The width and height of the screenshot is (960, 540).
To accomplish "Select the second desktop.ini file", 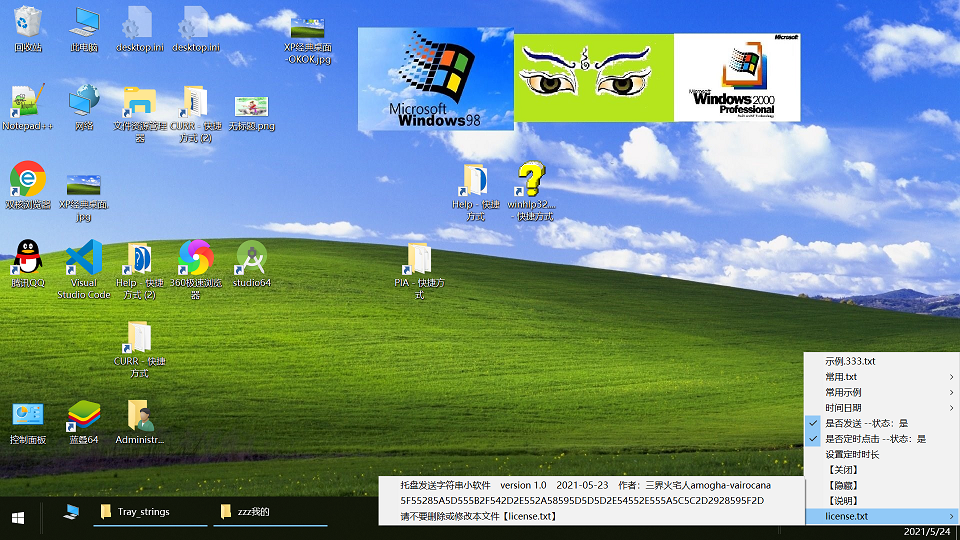I will pos(196,29).
